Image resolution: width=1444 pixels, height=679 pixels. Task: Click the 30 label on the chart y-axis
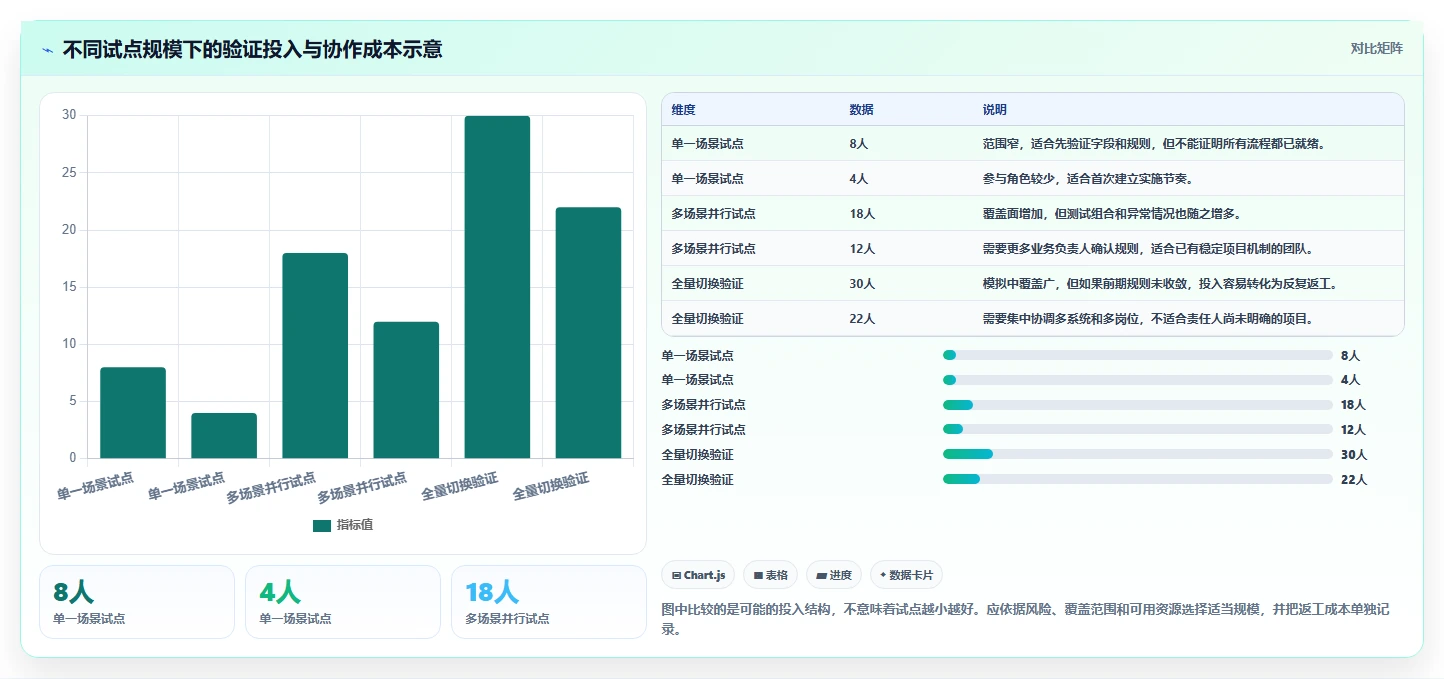pos(69,115)
